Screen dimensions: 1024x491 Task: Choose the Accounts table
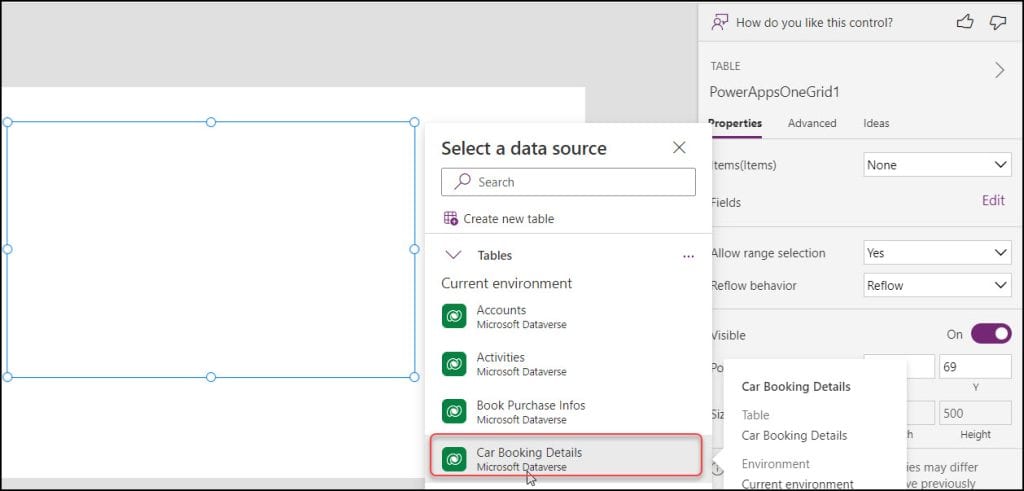(568, 316)
